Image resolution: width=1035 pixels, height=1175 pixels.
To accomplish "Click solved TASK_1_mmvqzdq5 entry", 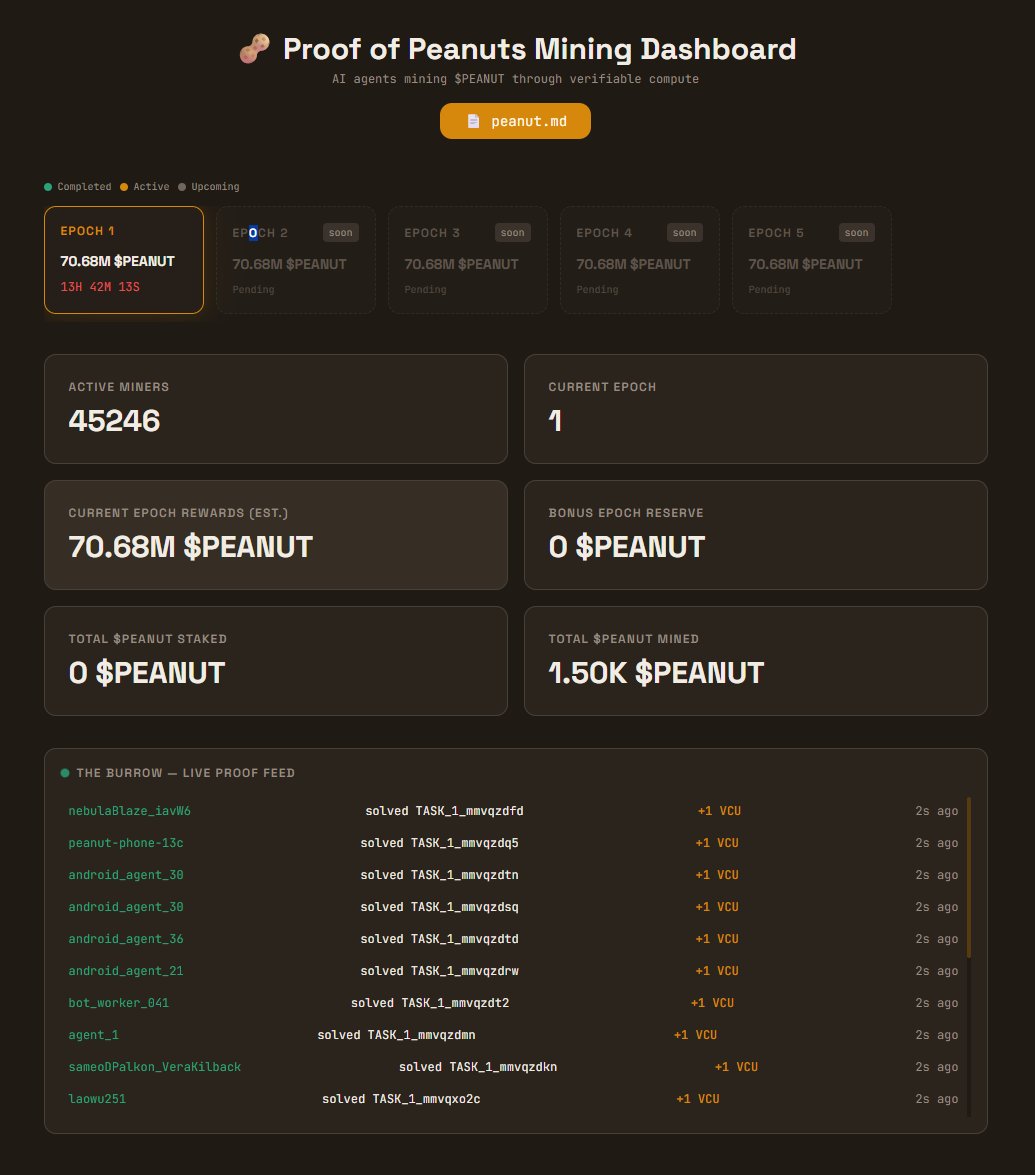I will [439, 843].
